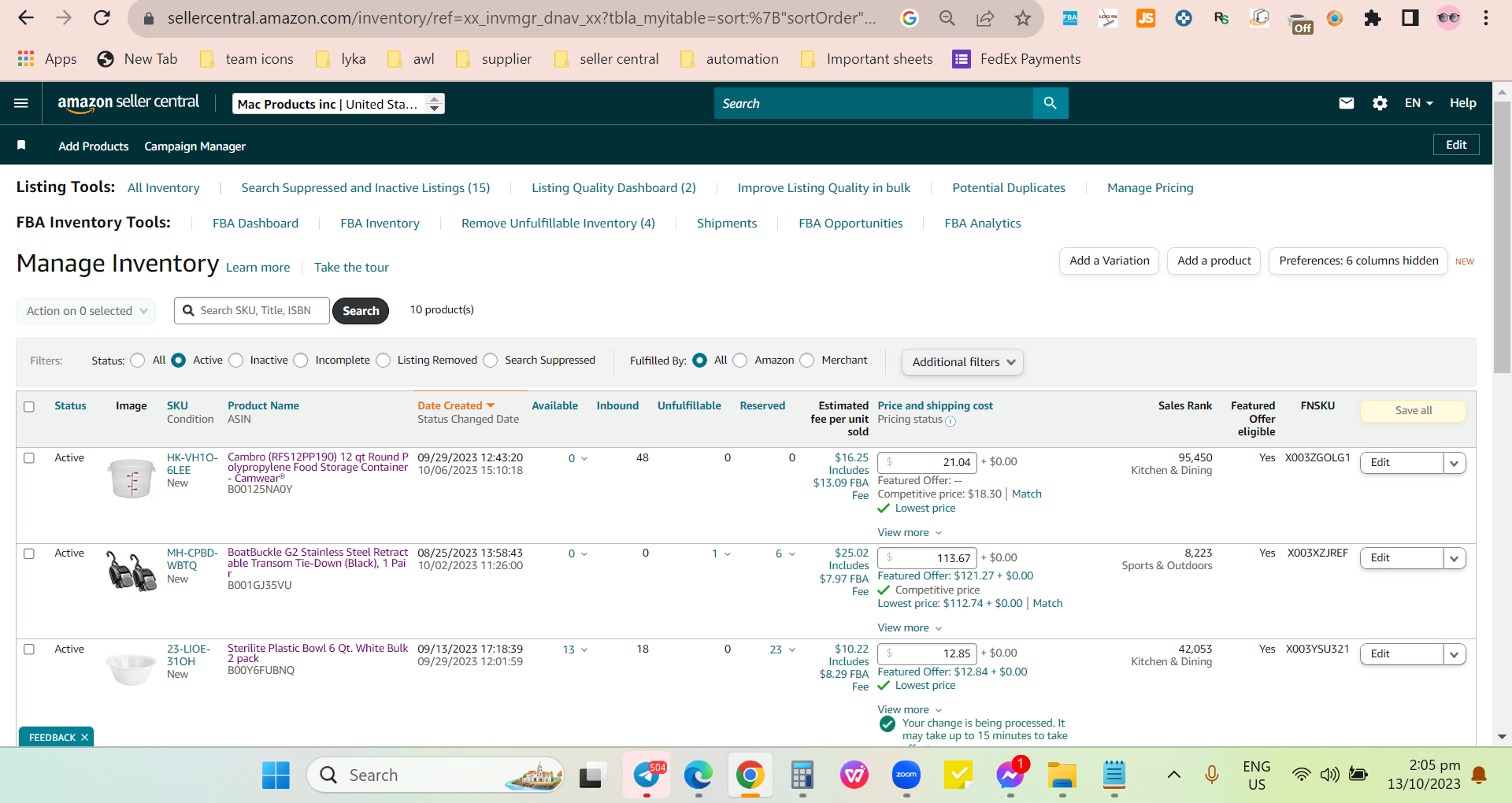This screenshot has width=1512, height=803.
Task: Open the Chrome three-dot menu
Action: click(x=1486, y=18)
